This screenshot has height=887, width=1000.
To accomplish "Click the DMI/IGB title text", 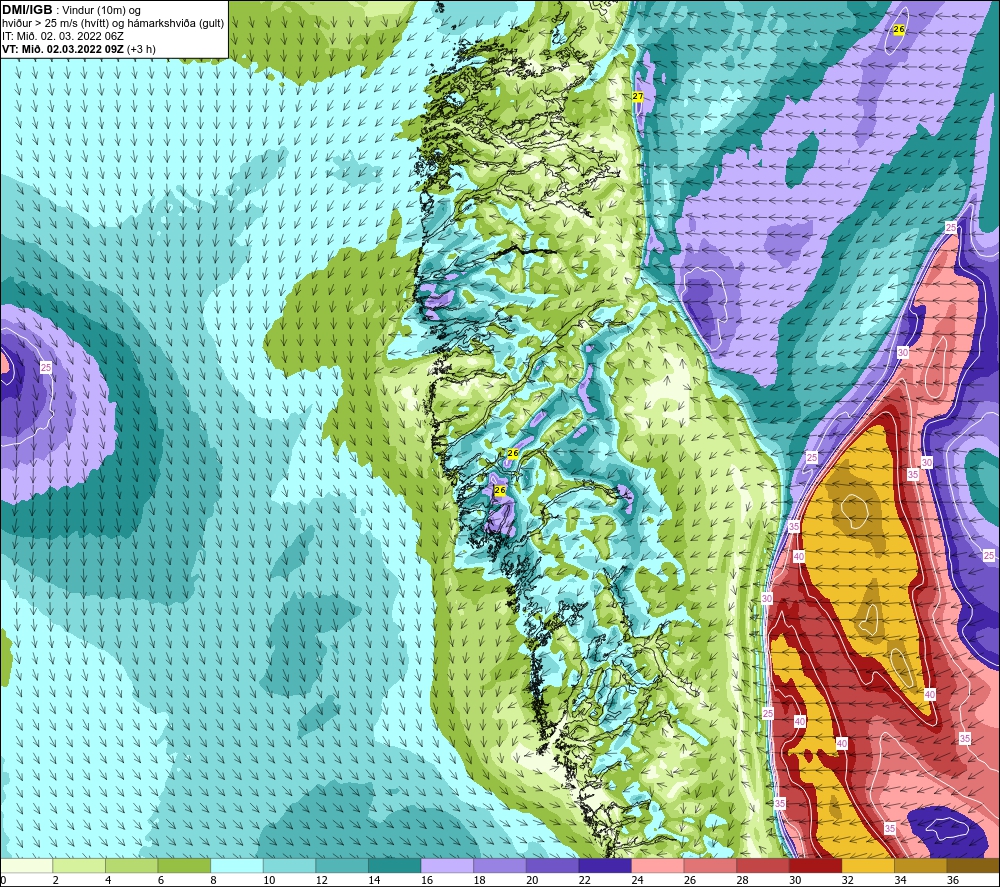I will click(27, 10).
